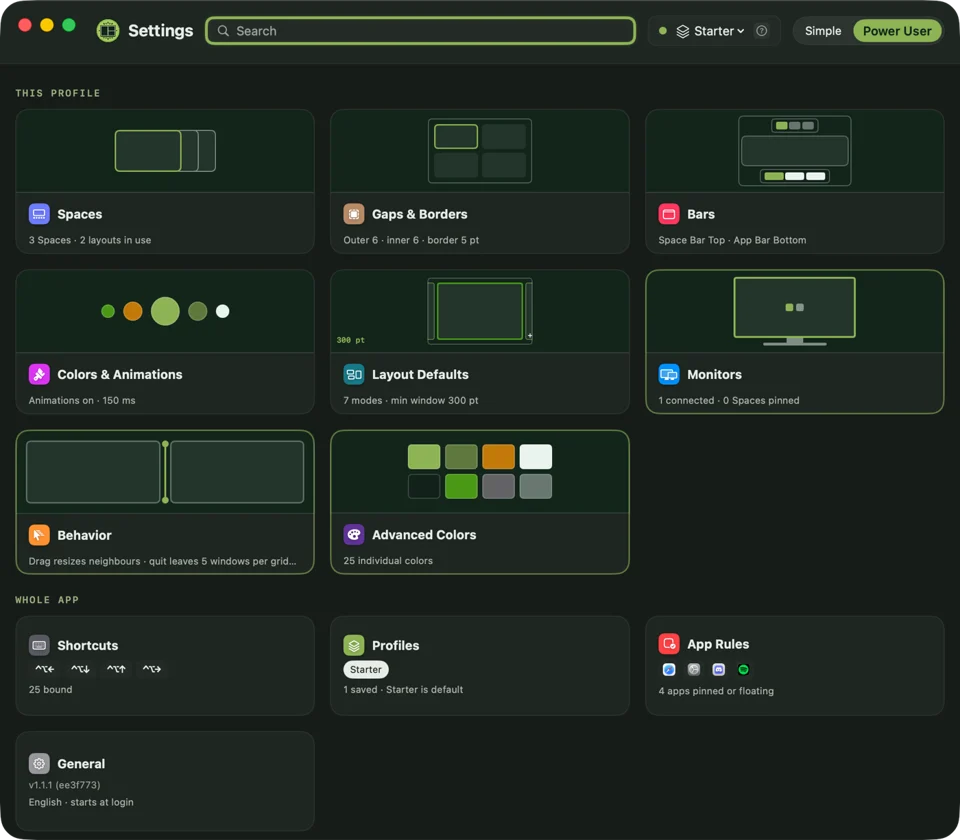Click the Behavior split divider handle
Image resolution: width=960 pixels, height=840 pixels.
(165, 472)
